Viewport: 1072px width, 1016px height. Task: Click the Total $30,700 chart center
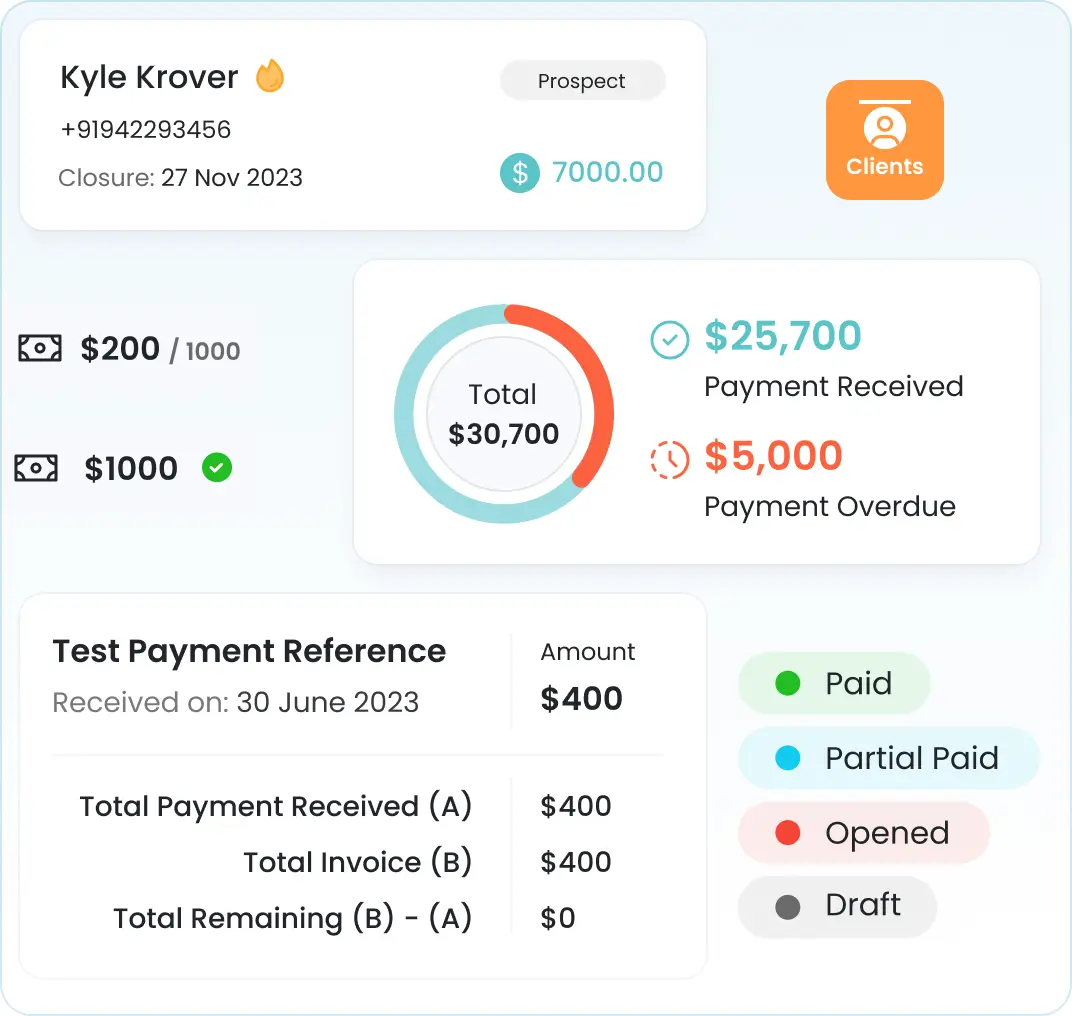503,413
